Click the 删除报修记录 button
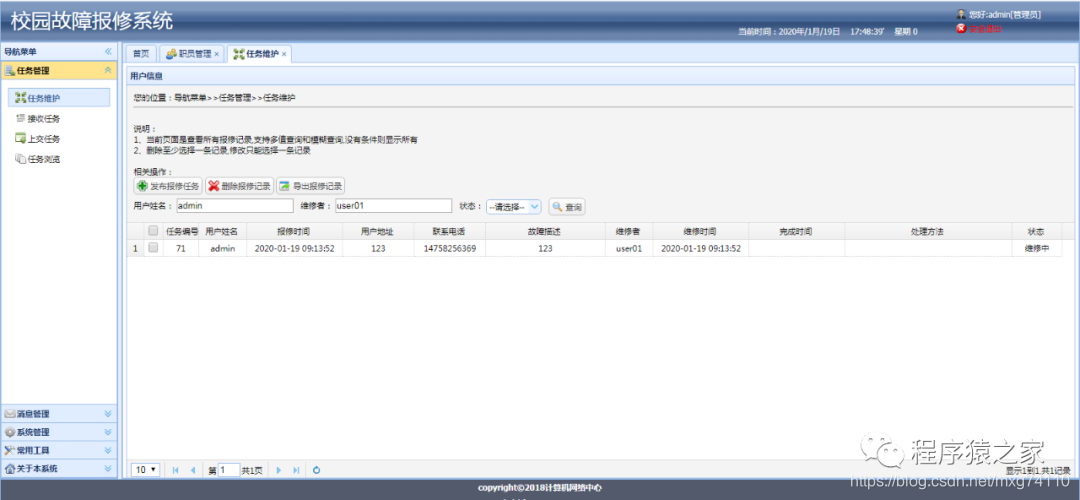This screenshot has width=1080, height=500. [240, 186]
